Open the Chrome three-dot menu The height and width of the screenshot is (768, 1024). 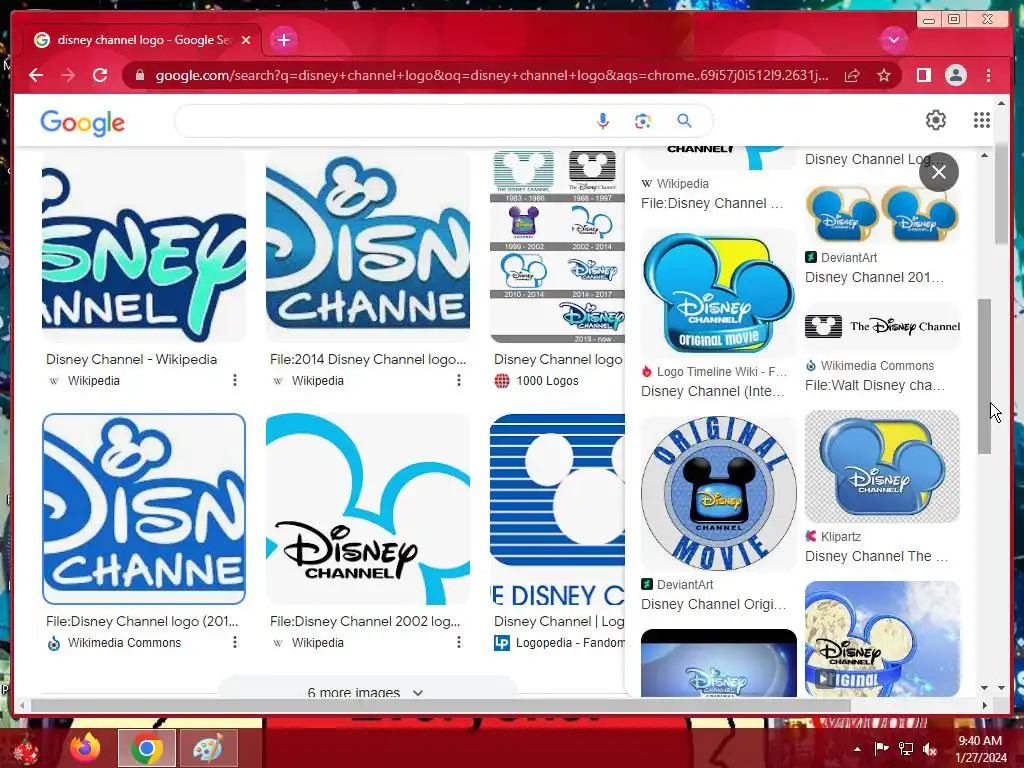[x=988, y=75]
